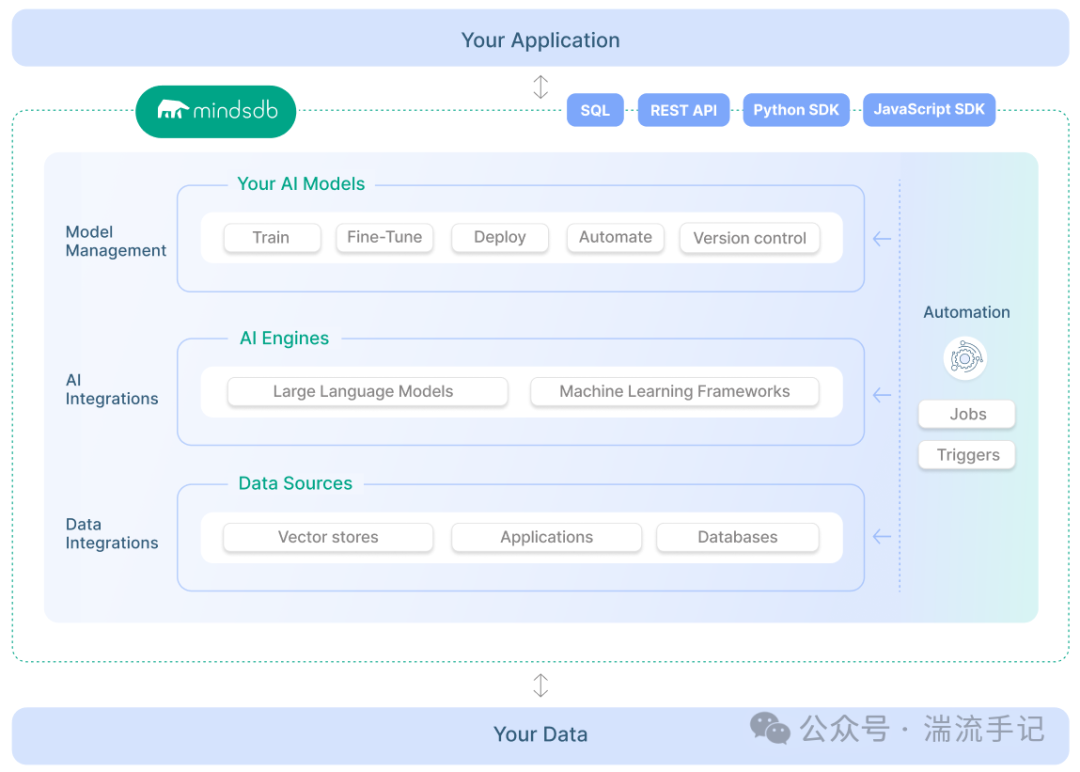Select the Automate box
The image size is (1080, 772).
pyautogui.click(x=615, y=238)
